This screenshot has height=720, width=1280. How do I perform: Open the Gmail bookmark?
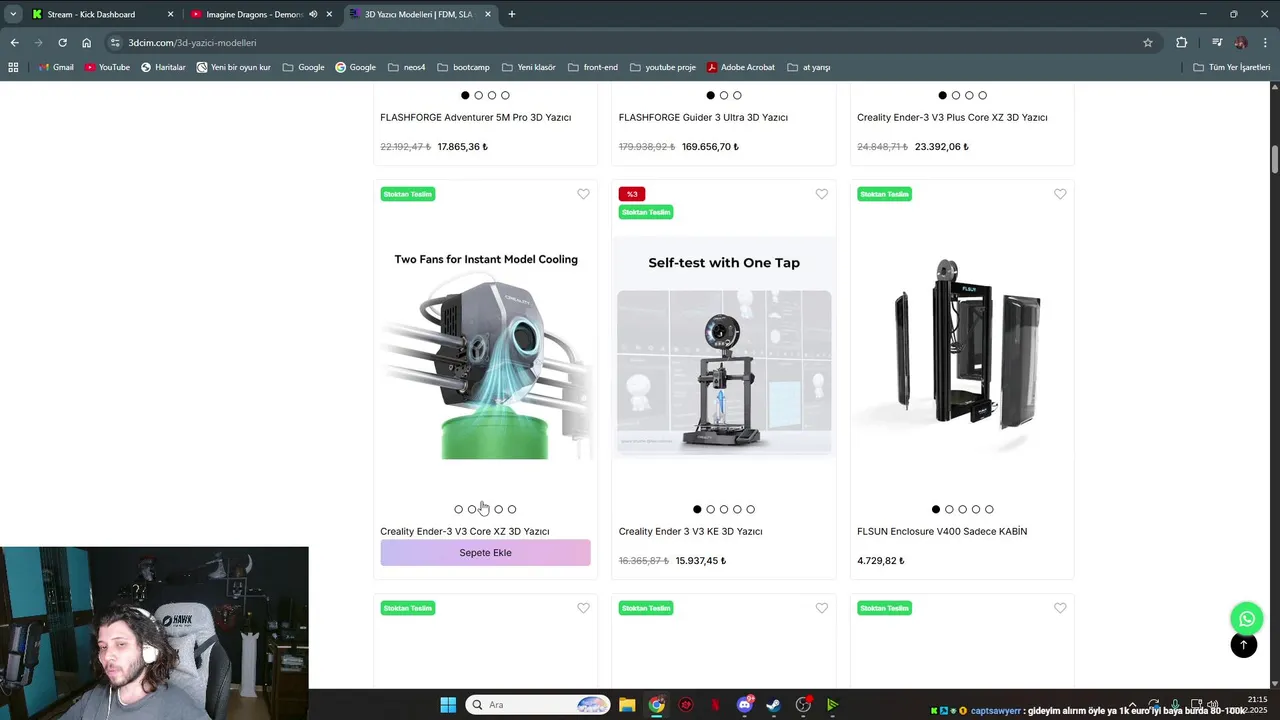(x=56, y=67)
